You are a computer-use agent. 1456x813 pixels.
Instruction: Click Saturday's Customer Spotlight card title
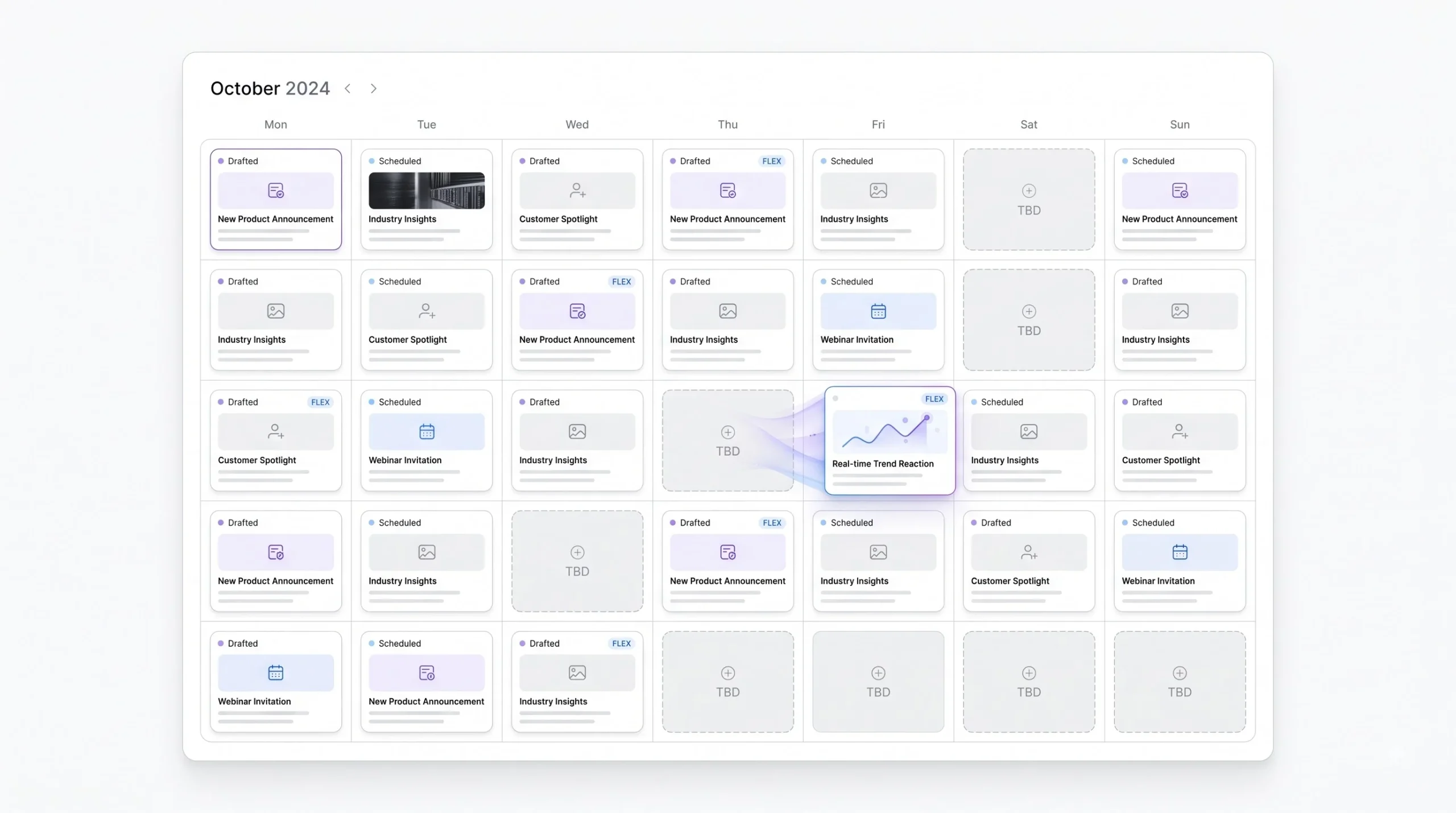point(1010,580)
